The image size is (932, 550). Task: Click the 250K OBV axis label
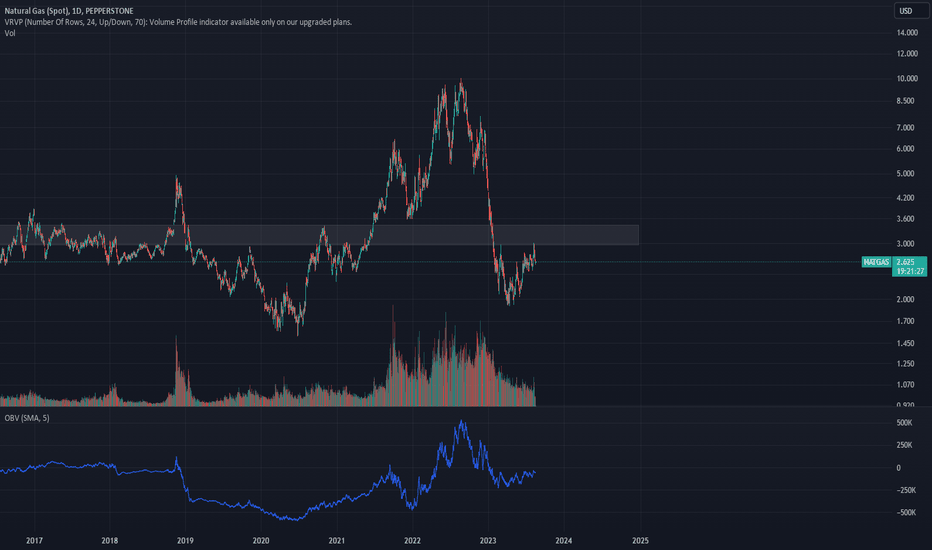coord(904,445)
